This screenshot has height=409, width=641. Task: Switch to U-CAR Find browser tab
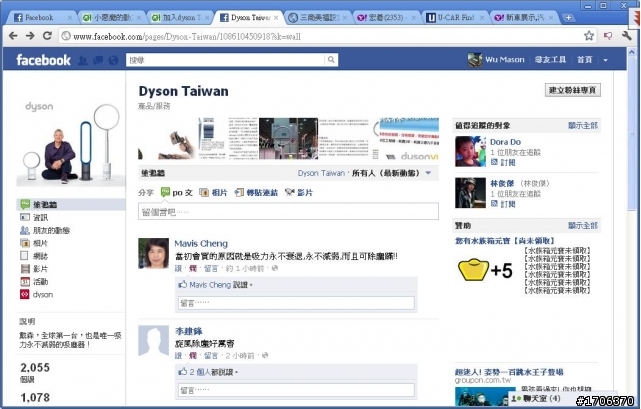point(455,18)
